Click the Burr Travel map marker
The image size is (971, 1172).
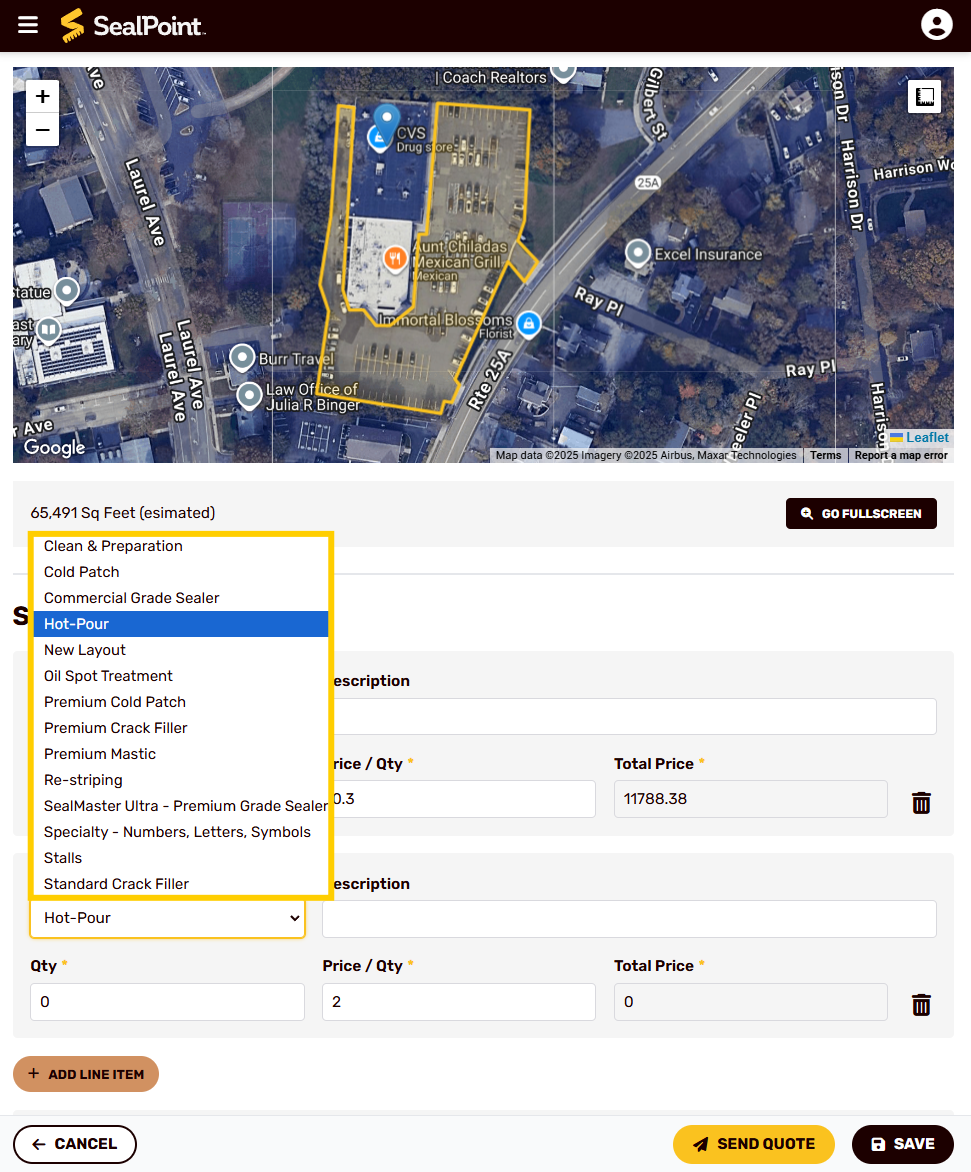click(x=241, y=358)
